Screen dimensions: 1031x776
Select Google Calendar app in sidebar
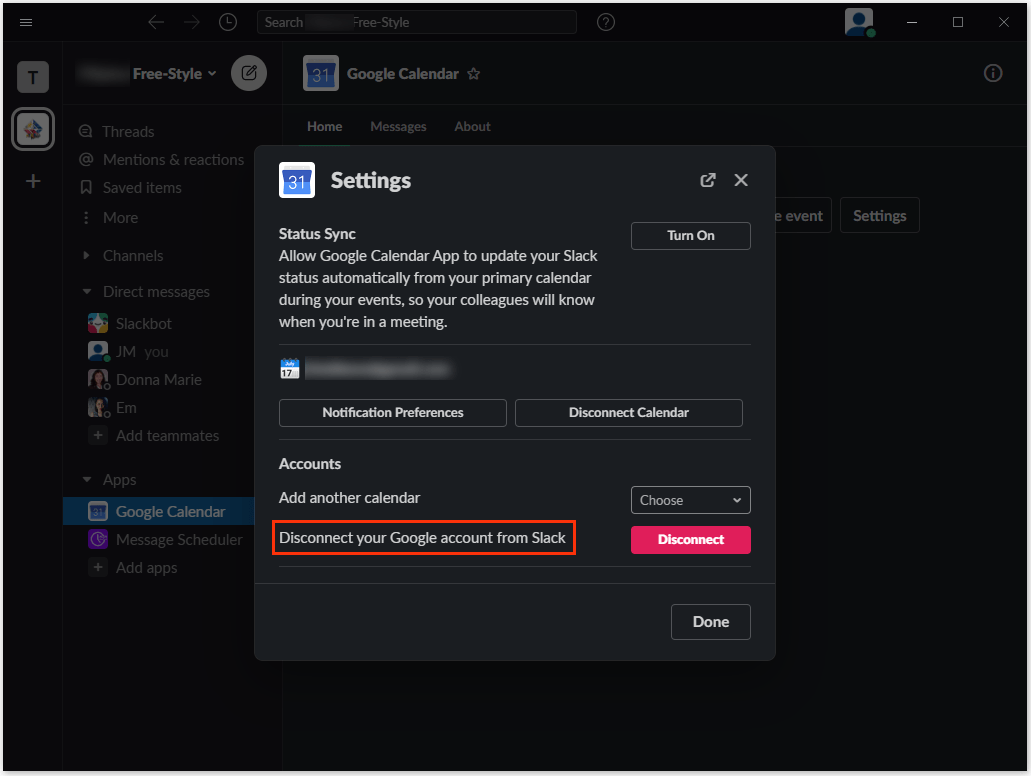158,511
